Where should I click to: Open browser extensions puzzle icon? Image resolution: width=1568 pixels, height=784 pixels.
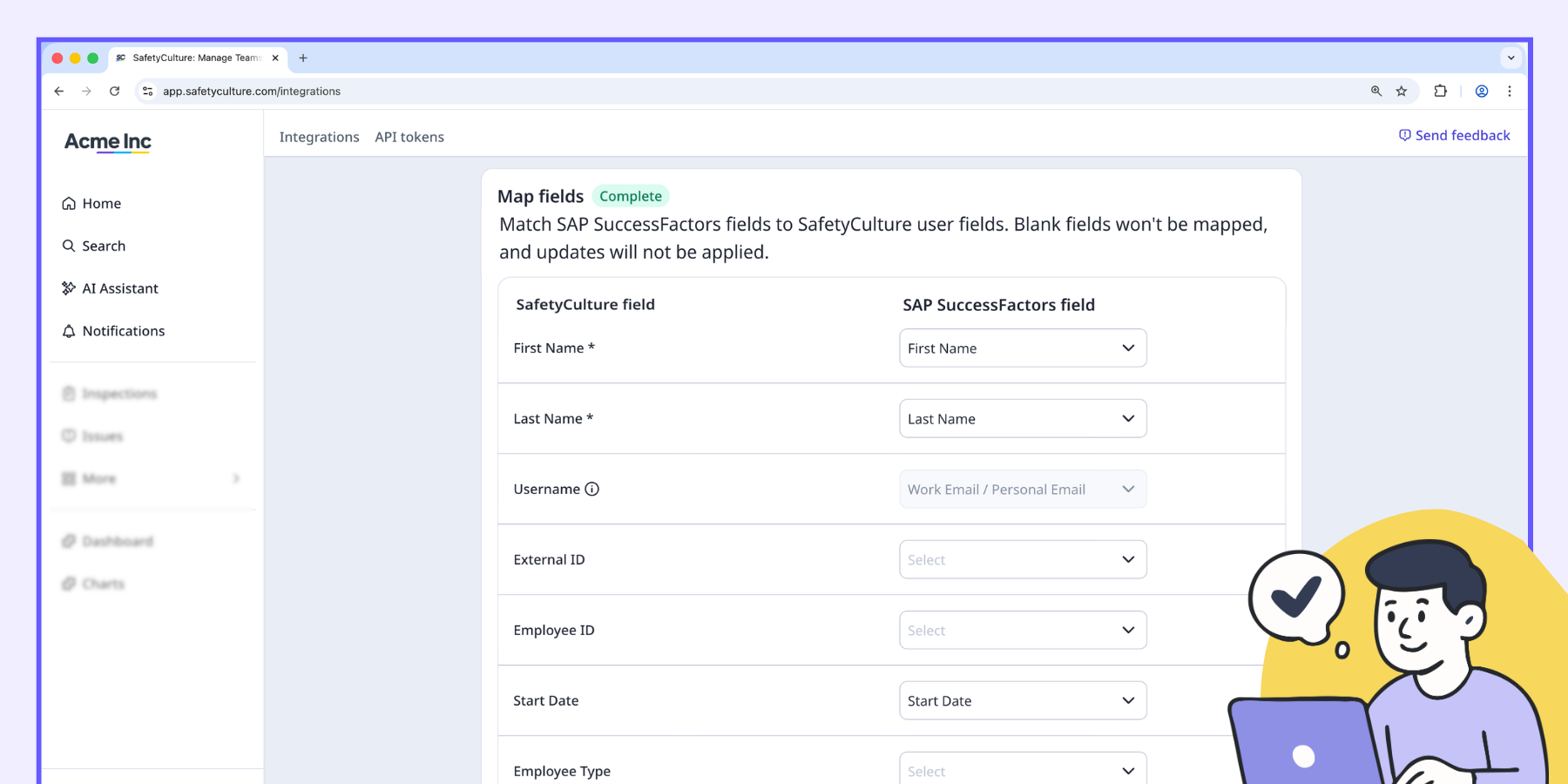[1440, 91]
